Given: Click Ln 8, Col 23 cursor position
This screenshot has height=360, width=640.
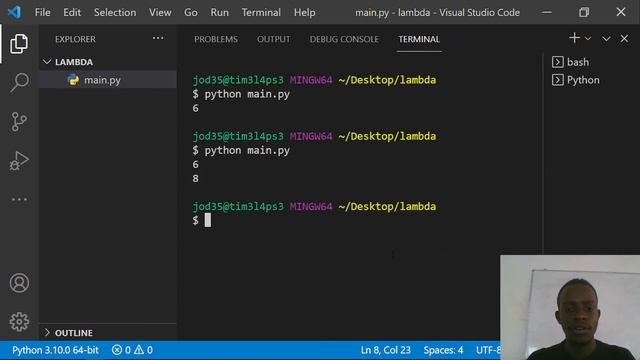Looking at the screenshot, I should [385, 350].
